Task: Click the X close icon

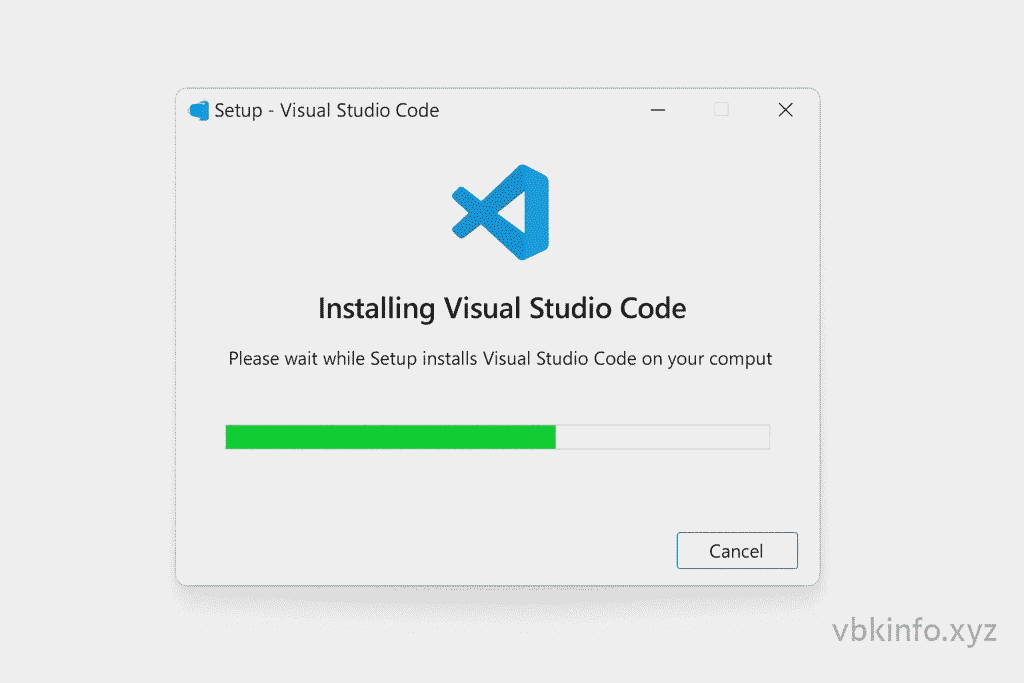Action: pos(785,110)
